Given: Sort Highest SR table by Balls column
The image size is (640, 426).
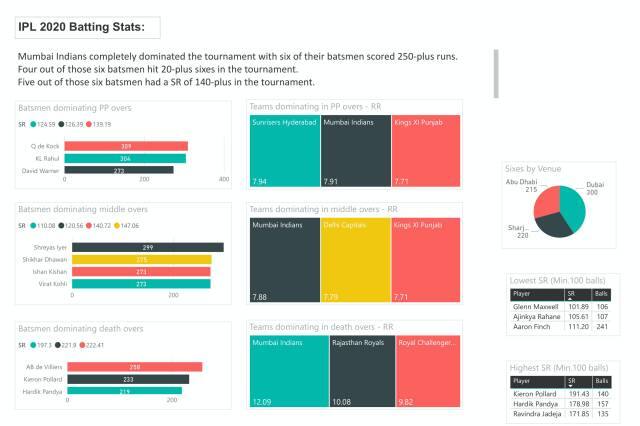Looking at the screenshot, I should 601,381.
